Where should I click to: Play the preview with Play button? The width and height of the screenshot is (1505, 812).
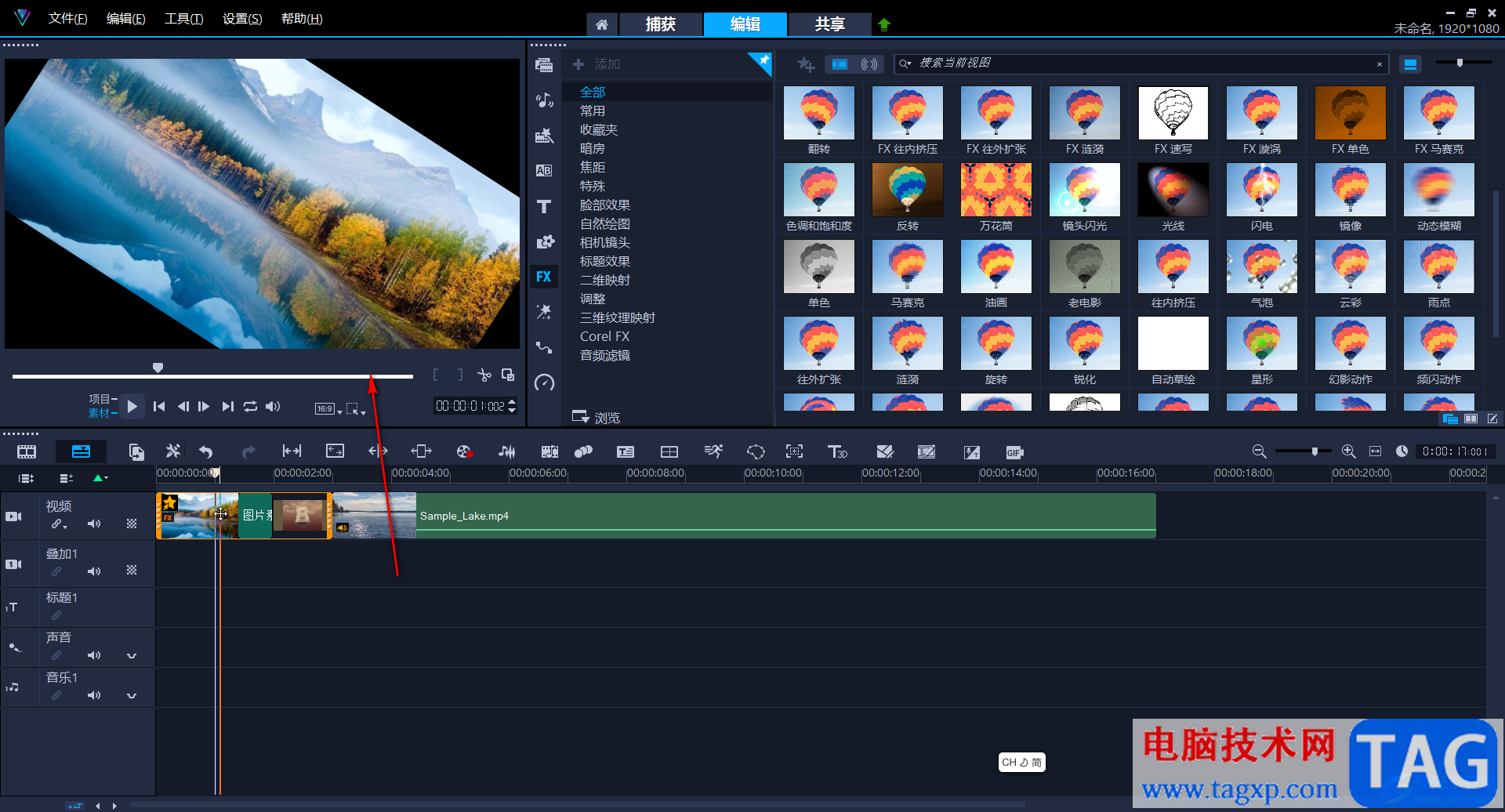coord(132,406)
